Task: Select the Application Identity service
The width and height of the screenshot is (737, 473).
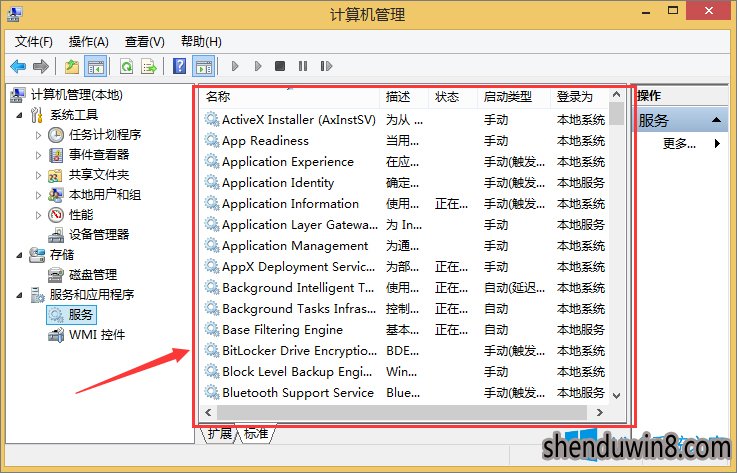Action: pyautogui.click(x=404, y=182)
